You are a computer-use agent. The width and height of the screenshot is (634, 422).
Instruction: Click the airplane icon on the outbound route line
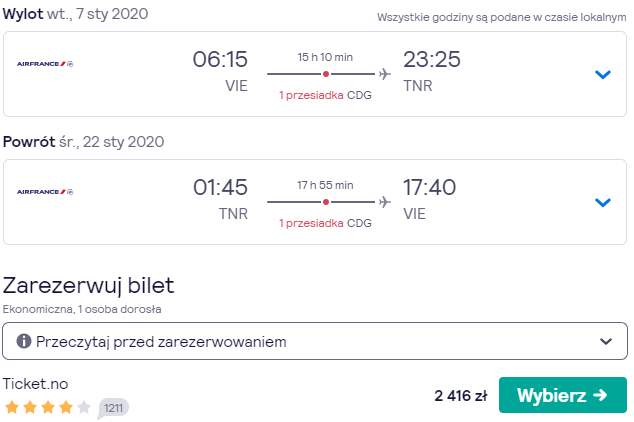[385, 74]
